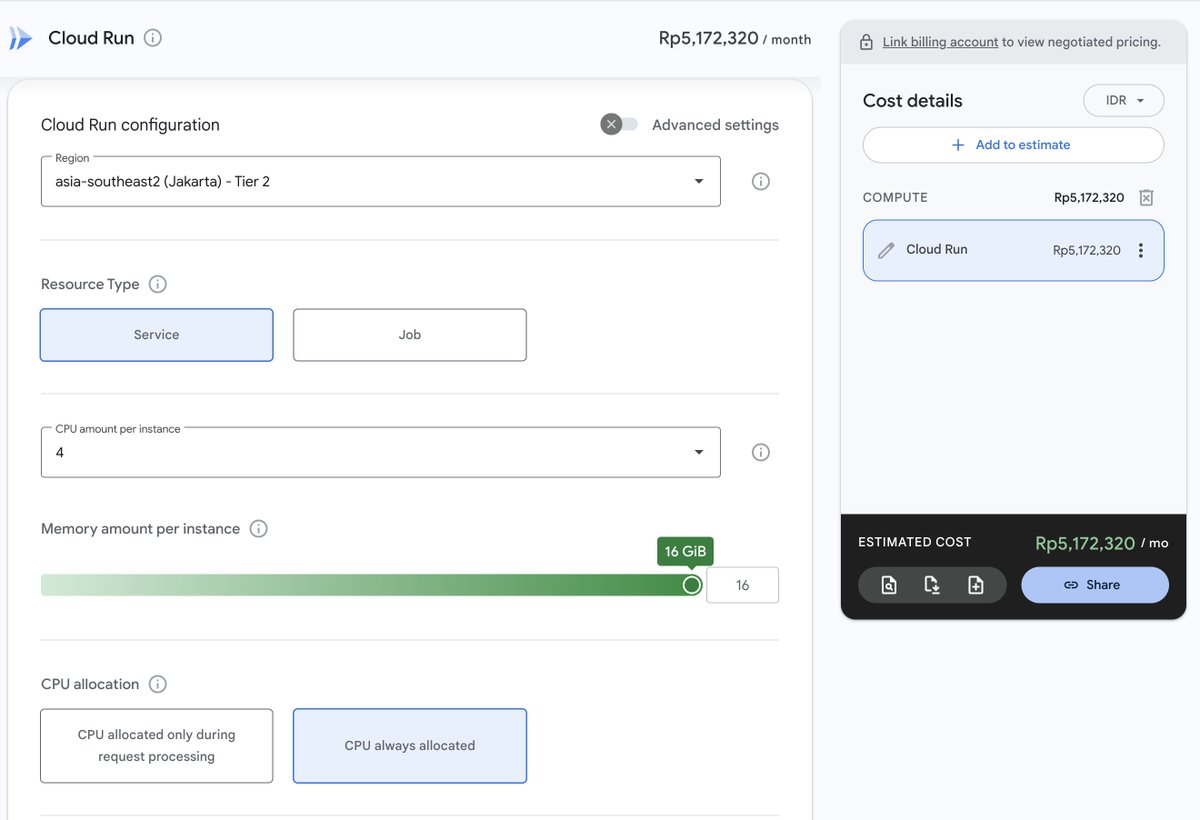
Task: Click the first estimate export icon in dark bar
Action: pos(889,585)
